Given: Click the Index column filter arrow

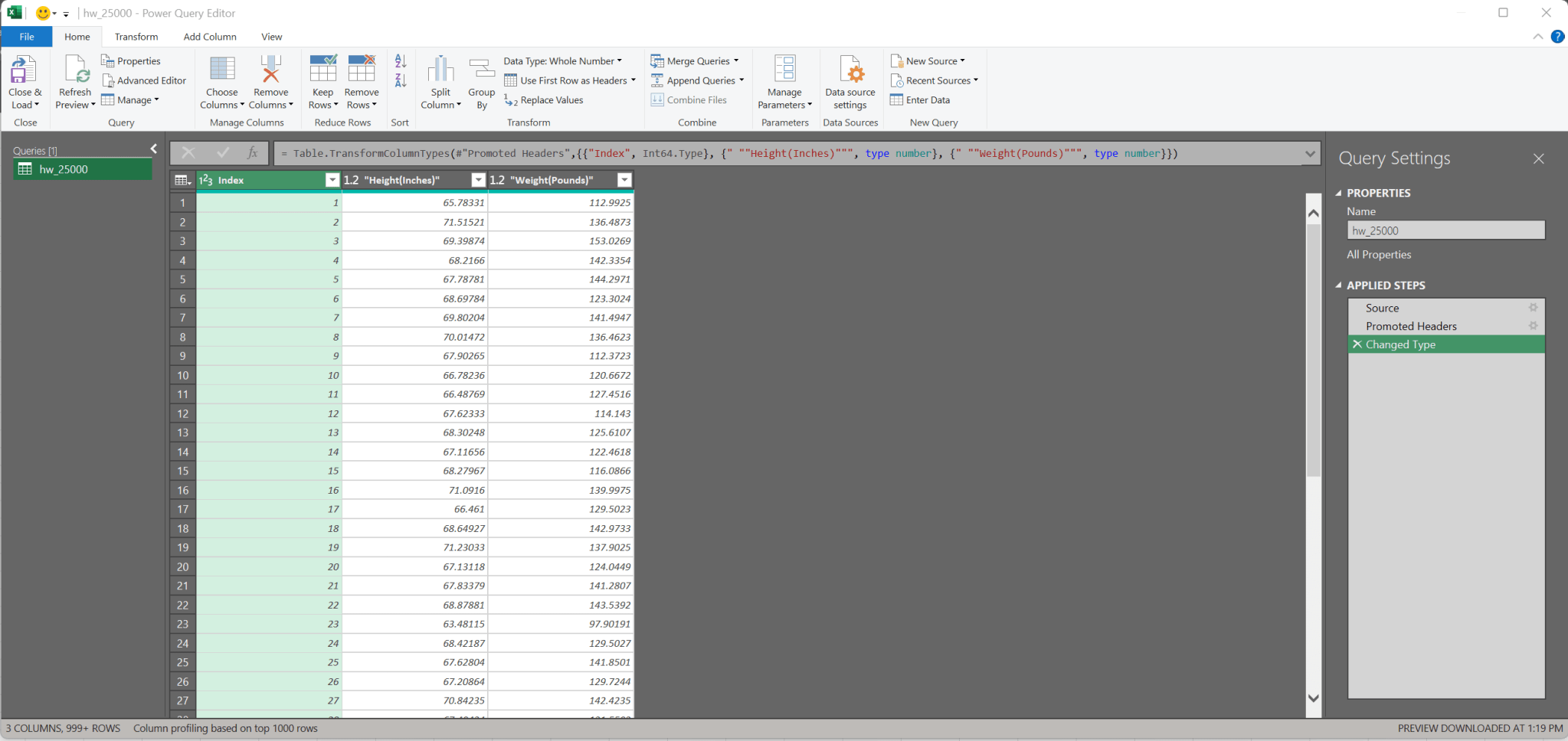Looking at the screenshot, I should pos(332,179).
